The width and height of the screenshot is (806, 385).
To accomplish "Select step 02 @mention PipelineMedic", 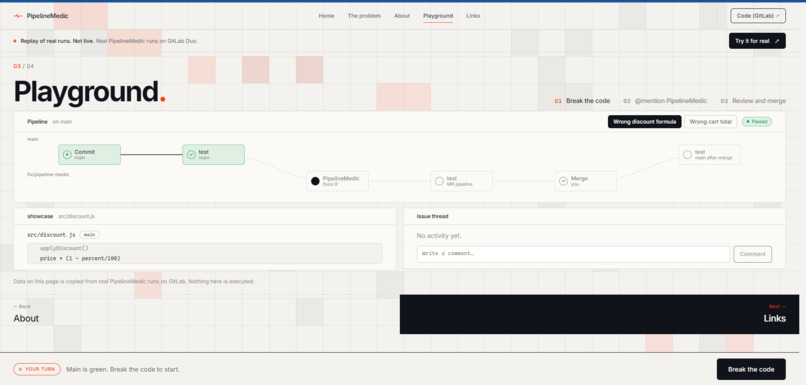I will click(x=665, y=101).
